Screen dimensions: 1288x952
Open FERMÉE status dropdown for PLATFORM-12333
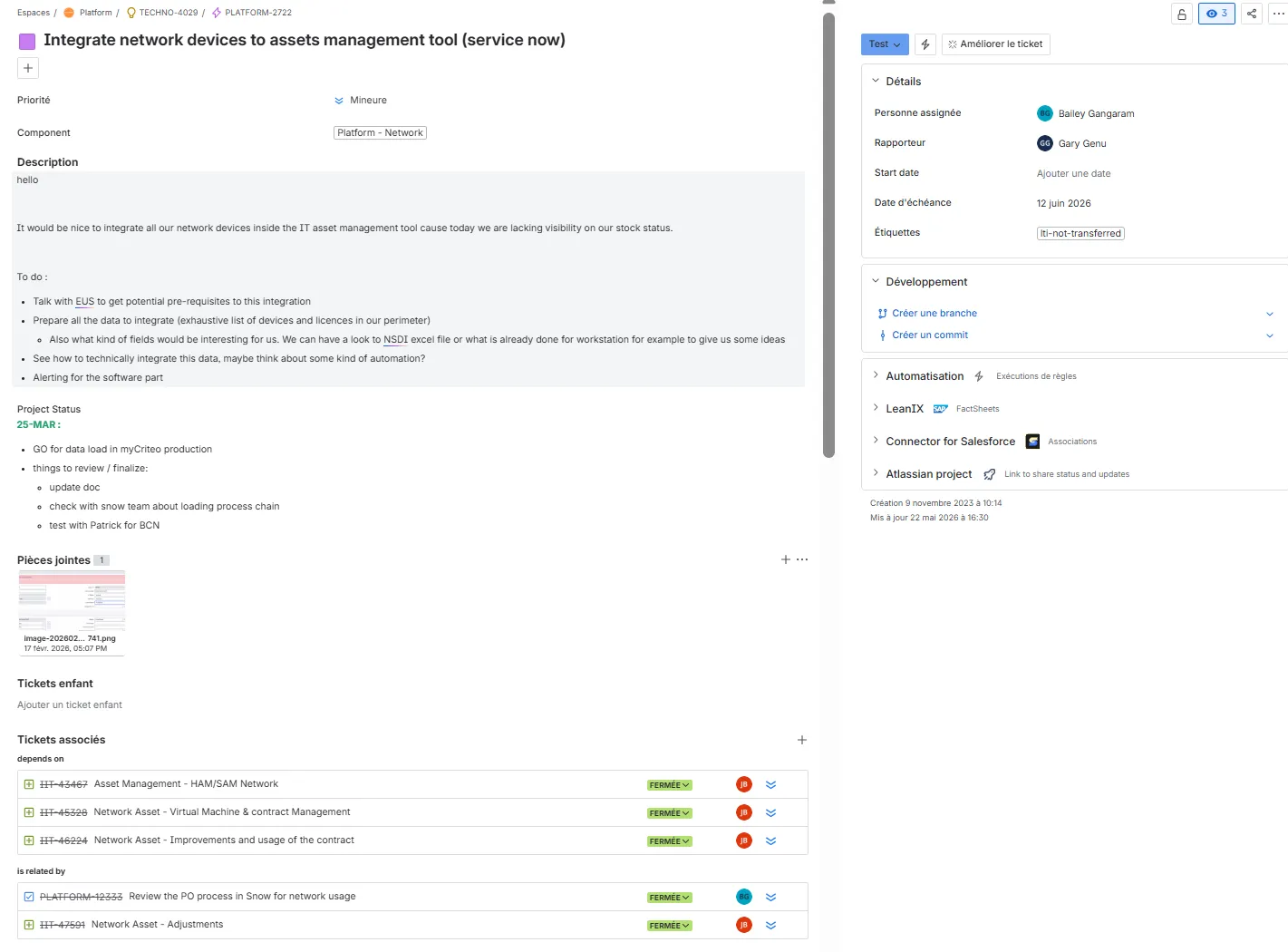(x=670, y=898)
